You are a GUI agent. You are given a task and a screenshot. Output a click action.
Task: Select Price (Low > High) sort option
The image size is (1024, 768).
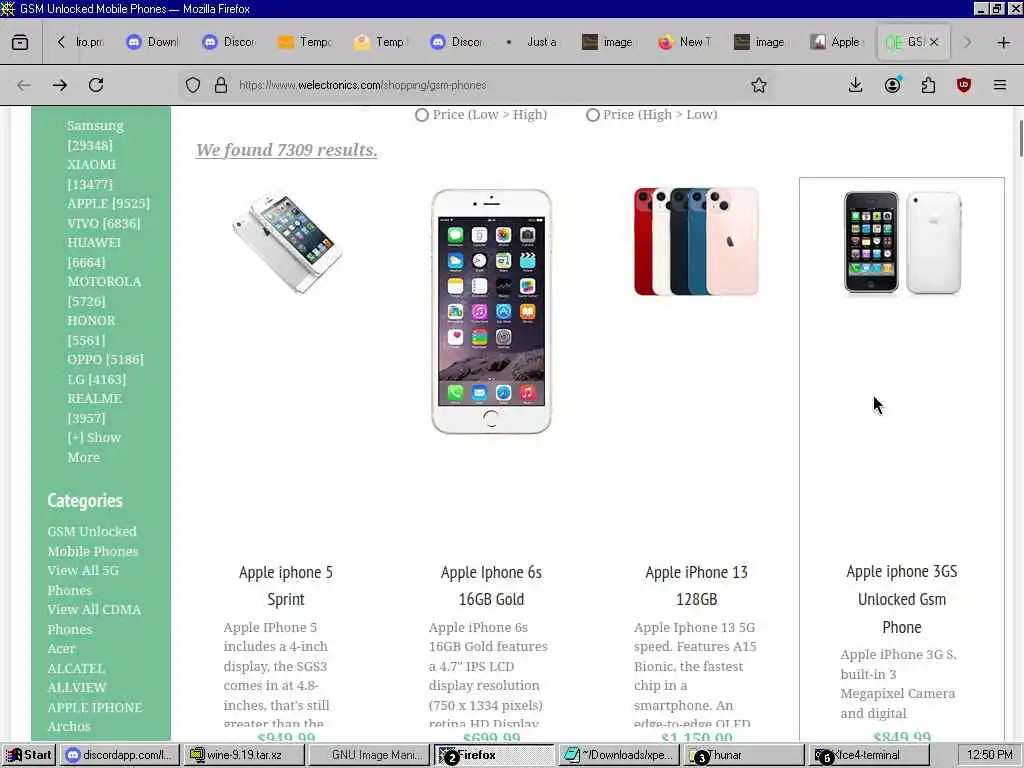pos(422,115)
